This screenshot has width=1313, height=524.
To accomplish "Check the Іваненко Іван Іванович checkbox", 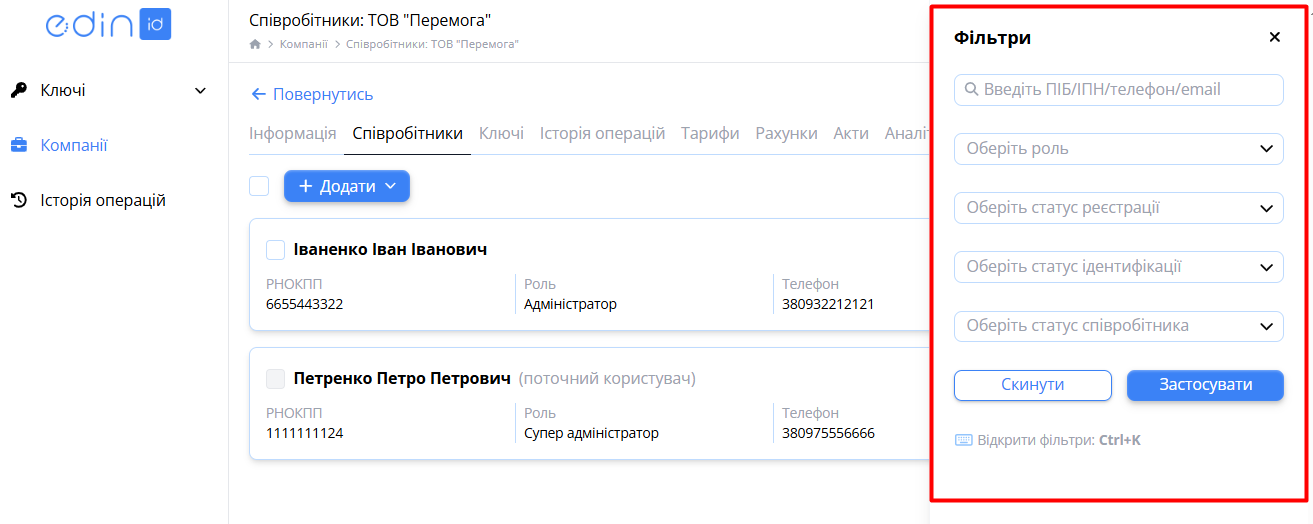I will (x=276, y=250).
